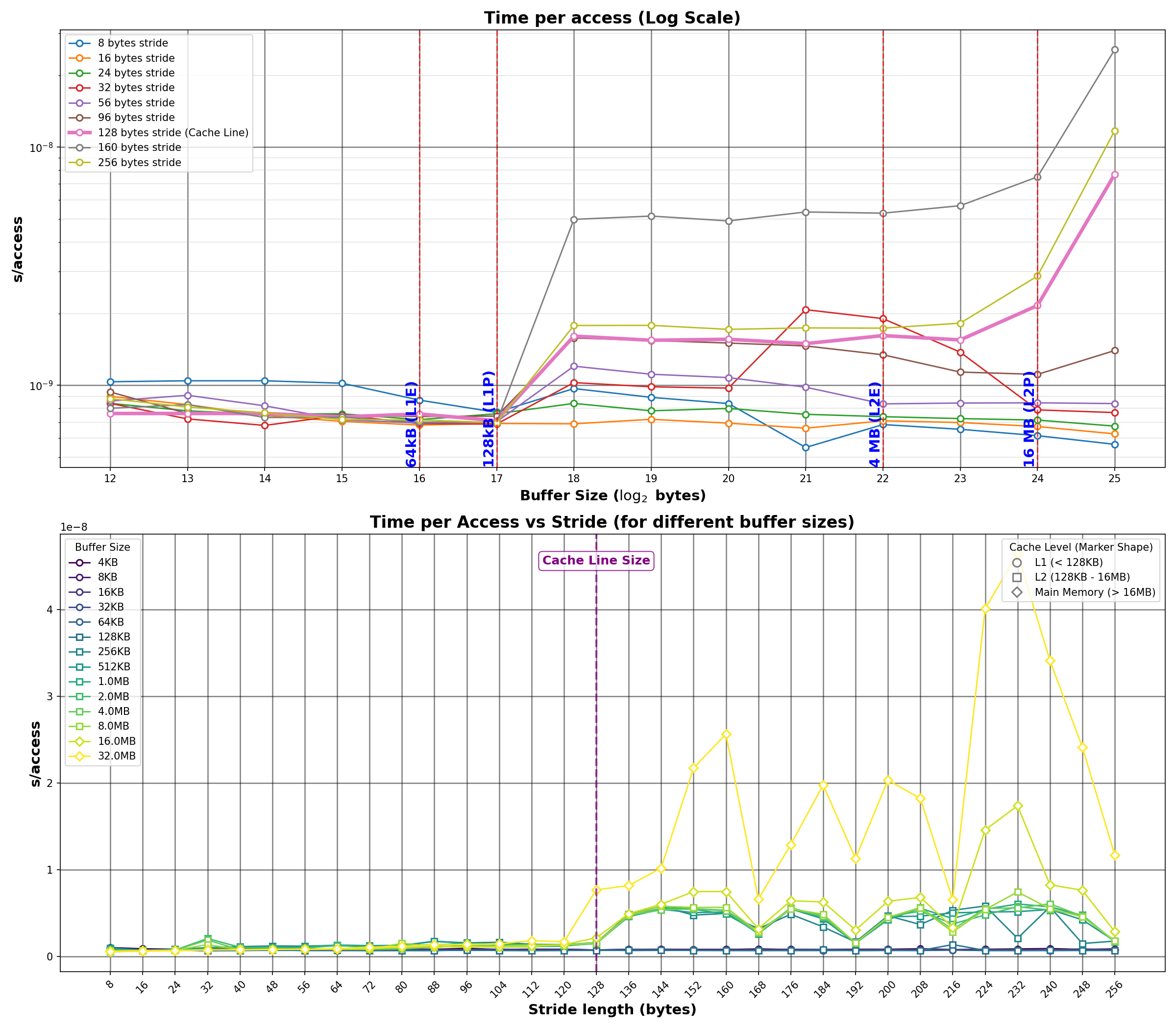Click the Time per Access vs Stride title

click(612, 522)
